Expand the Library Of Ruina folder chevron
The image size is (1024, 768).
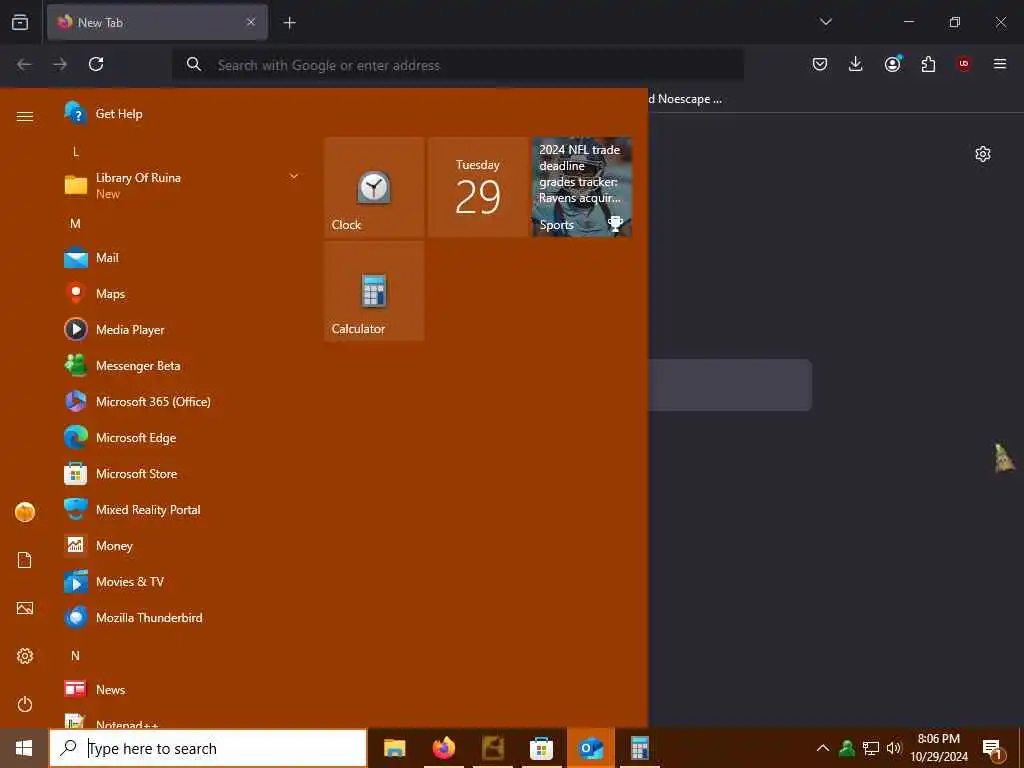pyautogui.click(x=294, y=176)
